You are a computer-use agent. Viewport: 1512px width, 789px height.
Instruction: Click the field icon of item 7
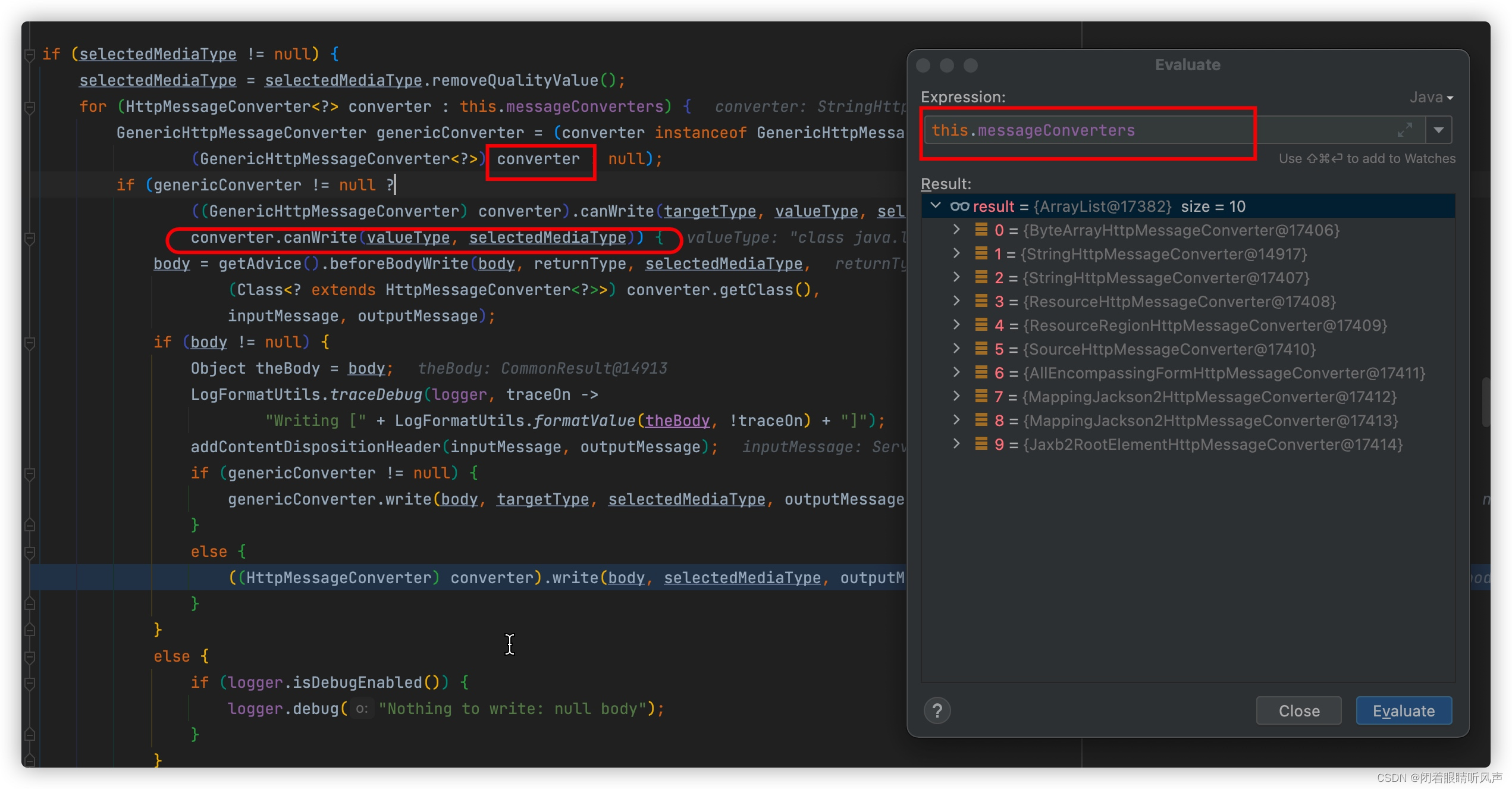click(981, 396)
